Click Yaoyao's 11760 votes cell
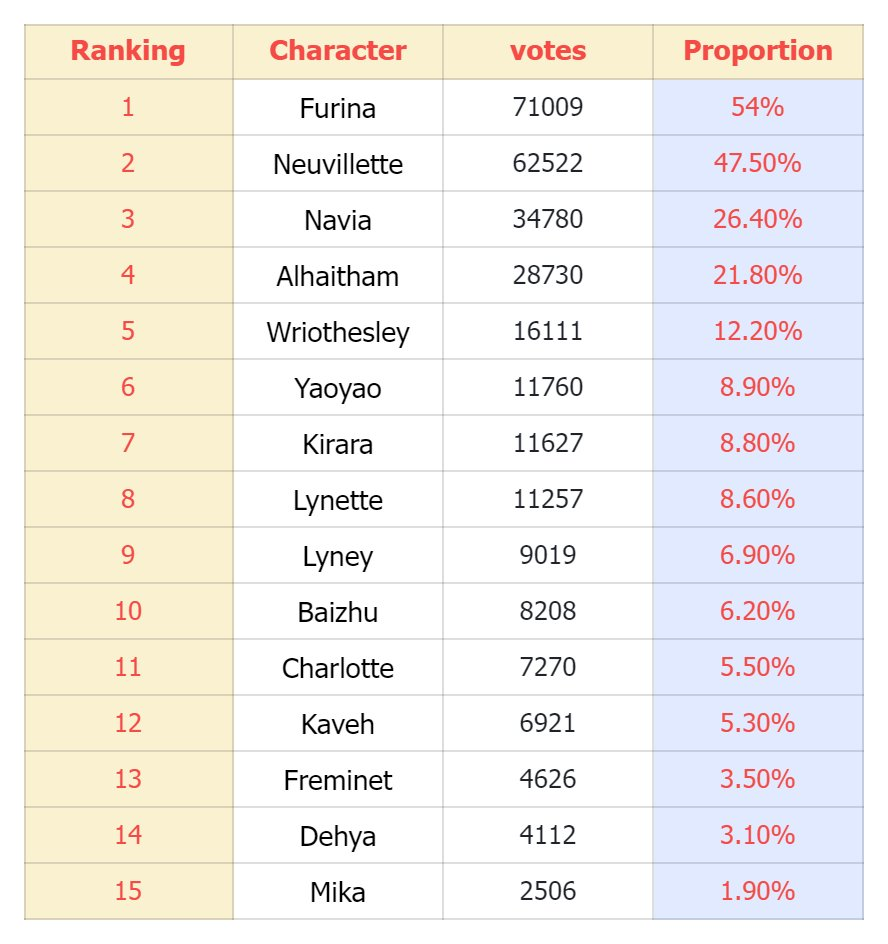Screen dimensions: 888x944 pos(548,387)
